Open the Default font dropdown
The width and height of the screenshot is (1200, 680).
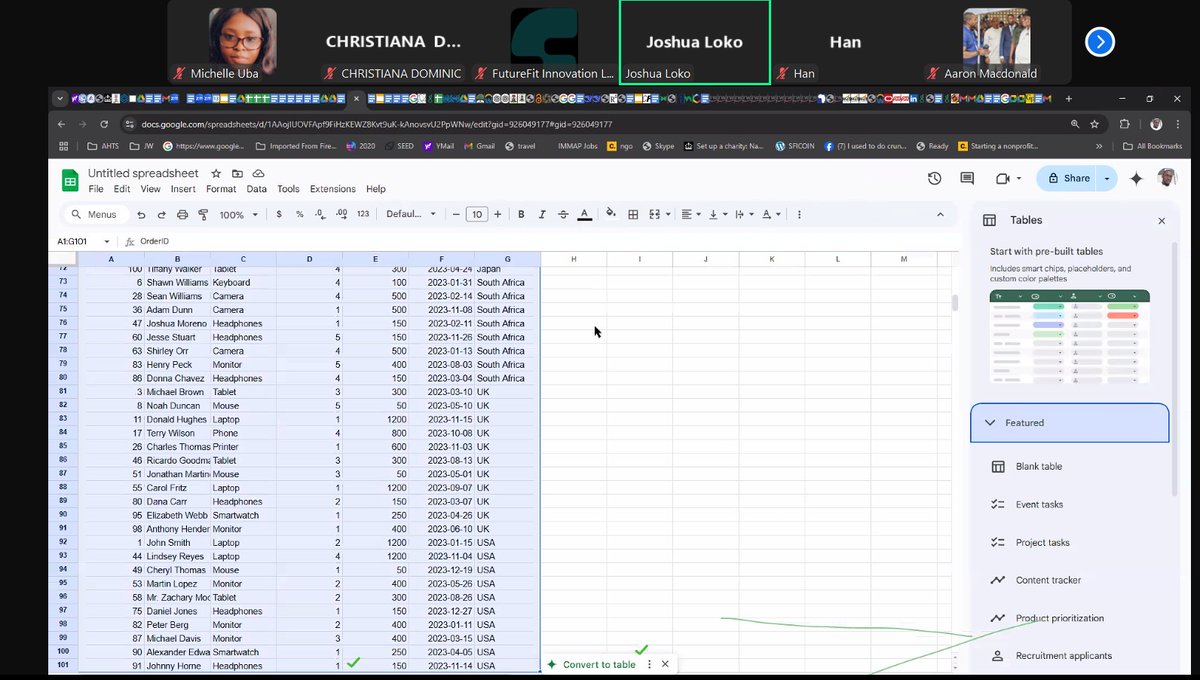pyautogui.click(x=411, y=214)
